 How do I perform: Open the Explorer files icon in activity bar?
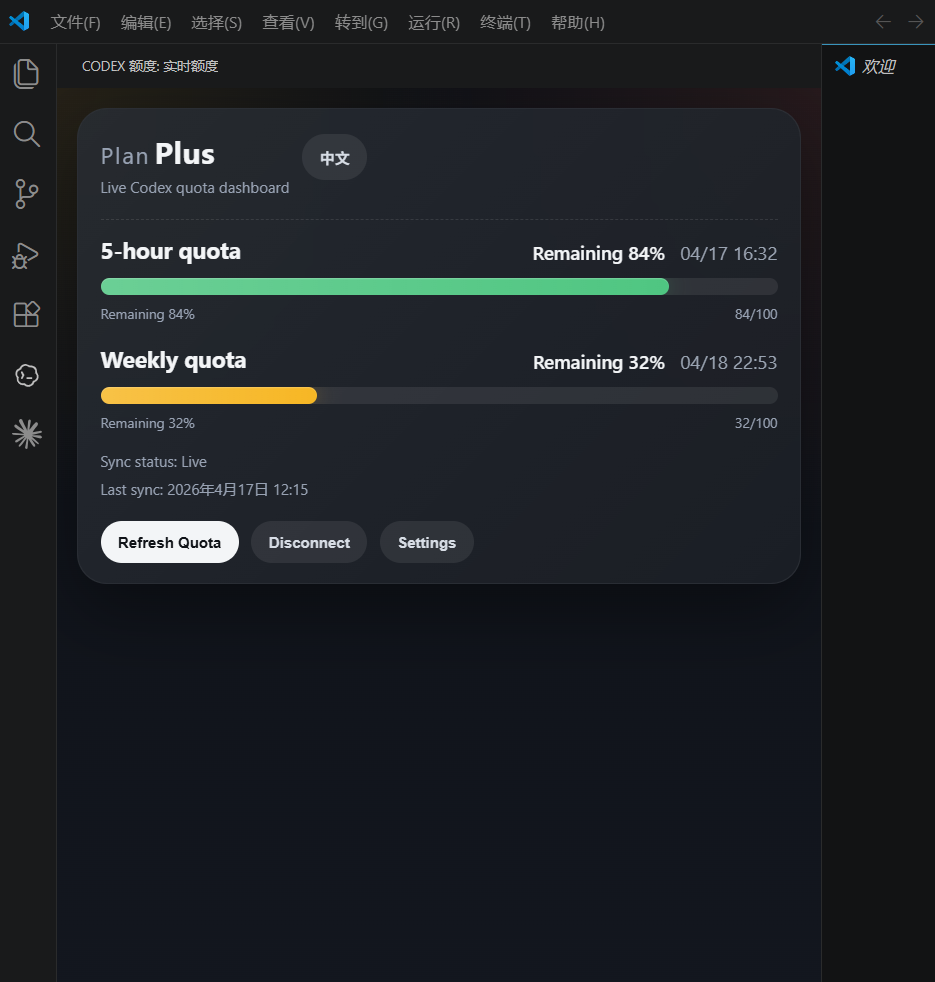pos(26,74)
